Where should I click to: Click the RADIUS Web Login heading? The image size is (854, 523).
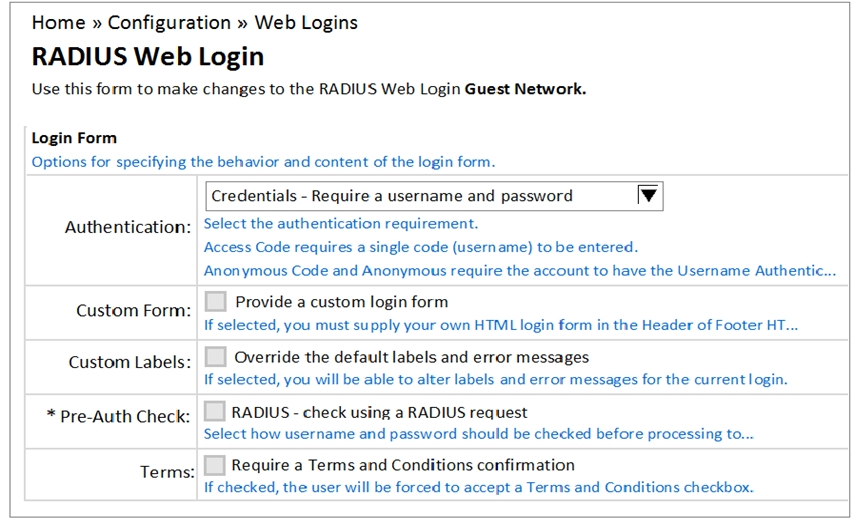pyautogui.click(x=148, y=57)
